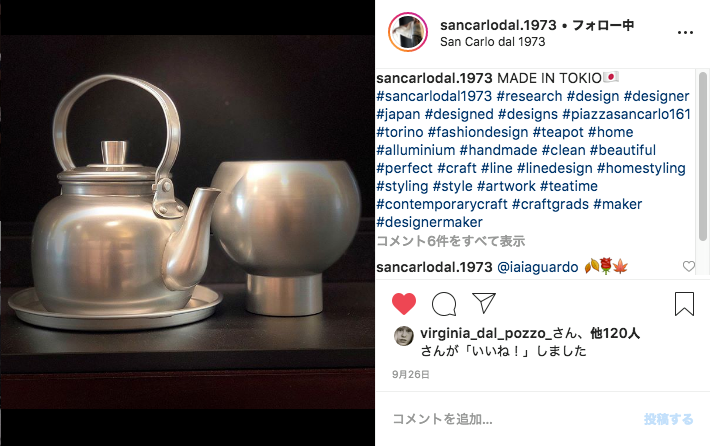This screenshot has height=446, width=710.
Task: Open the 他120人 likes list
Action: coord(614,334)
